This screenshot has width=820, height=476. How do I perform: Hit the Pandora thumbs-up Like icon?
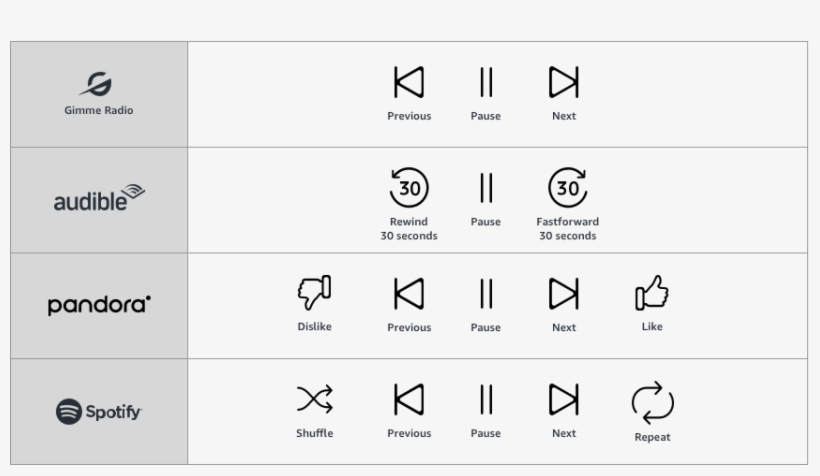pyautogui.click(x=652, y=292)
